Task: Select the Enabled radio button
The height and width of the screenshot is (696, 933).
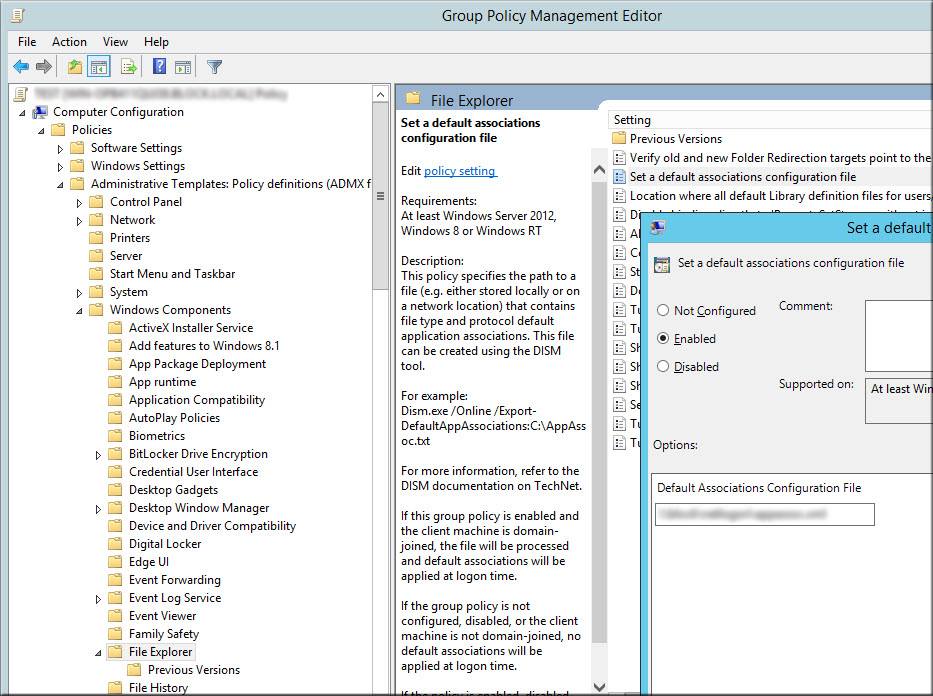Action: click(663, 338)
